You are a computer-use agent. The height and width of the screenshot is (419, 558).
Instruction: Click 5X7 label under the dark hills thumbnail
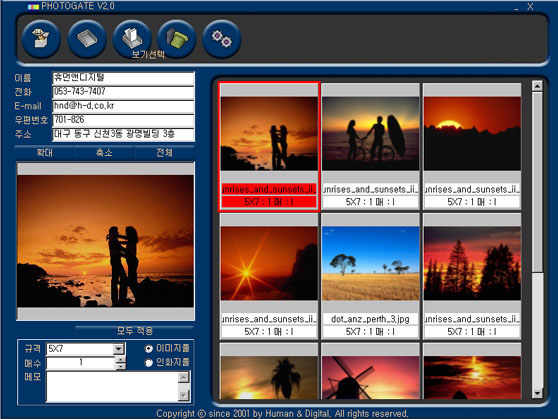[x=472, y=202]
